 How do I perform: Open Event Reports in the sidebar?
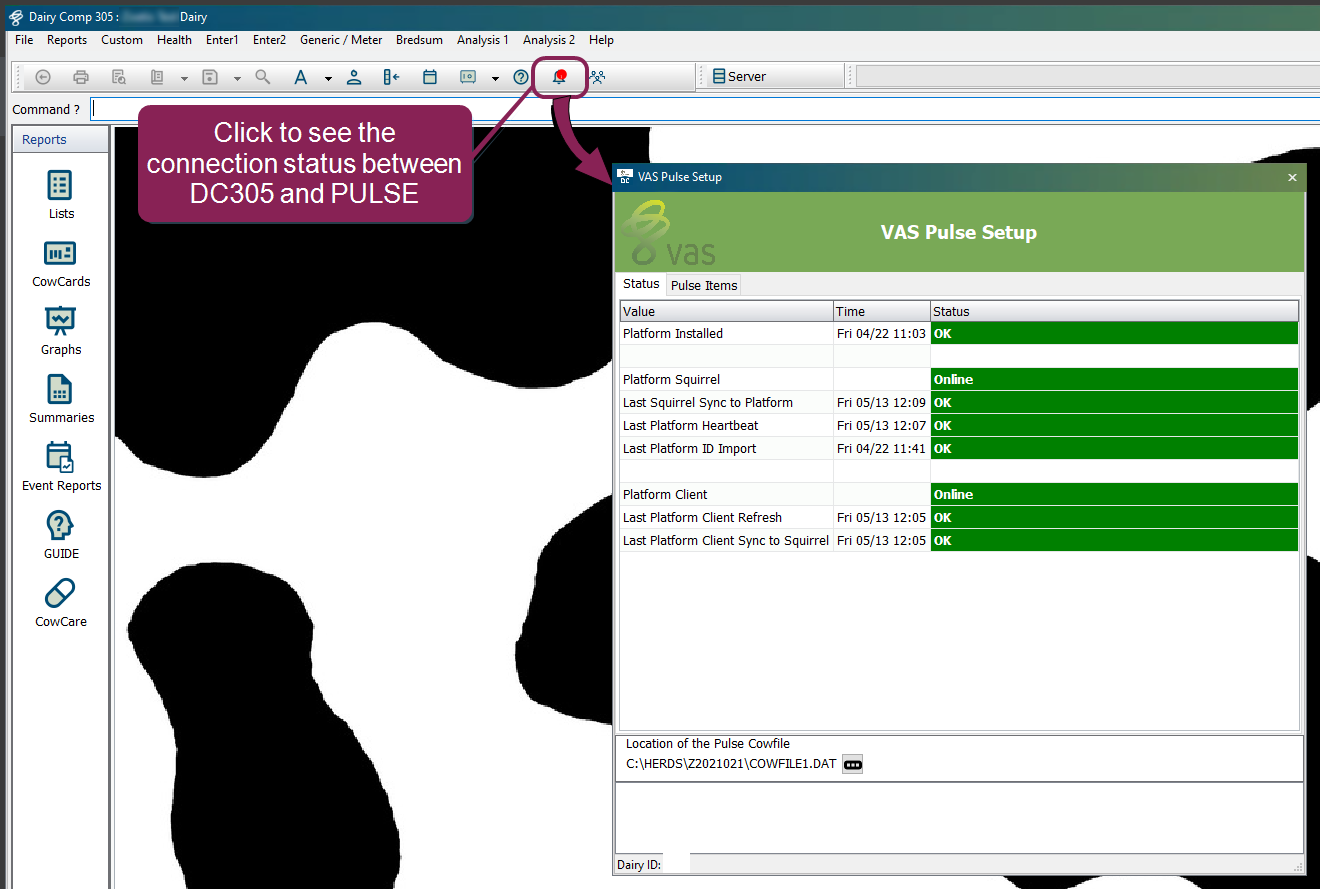pyautogui.click(x=61, y=467)
